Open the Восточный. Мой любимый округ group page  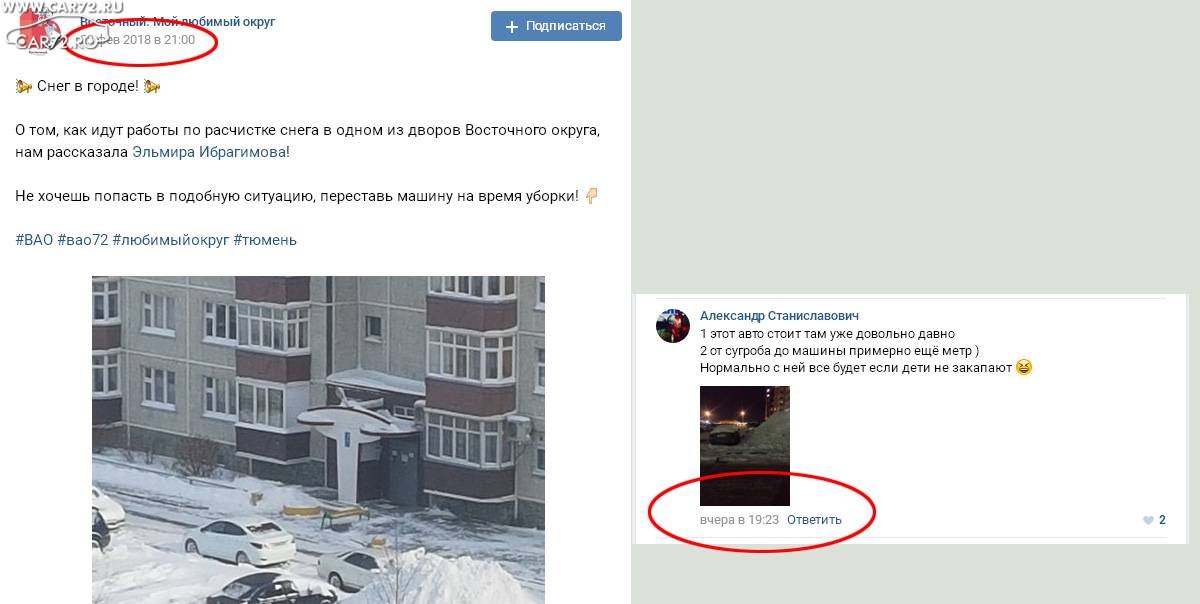tap(177, 21)
